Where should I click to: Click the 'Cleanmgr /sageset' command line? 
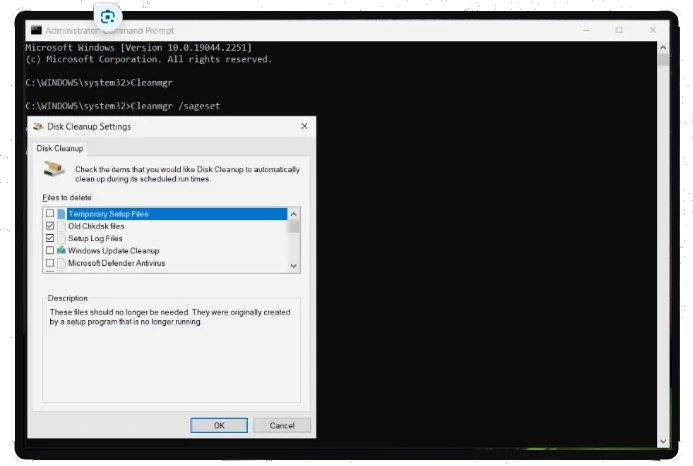pos(122,106)
